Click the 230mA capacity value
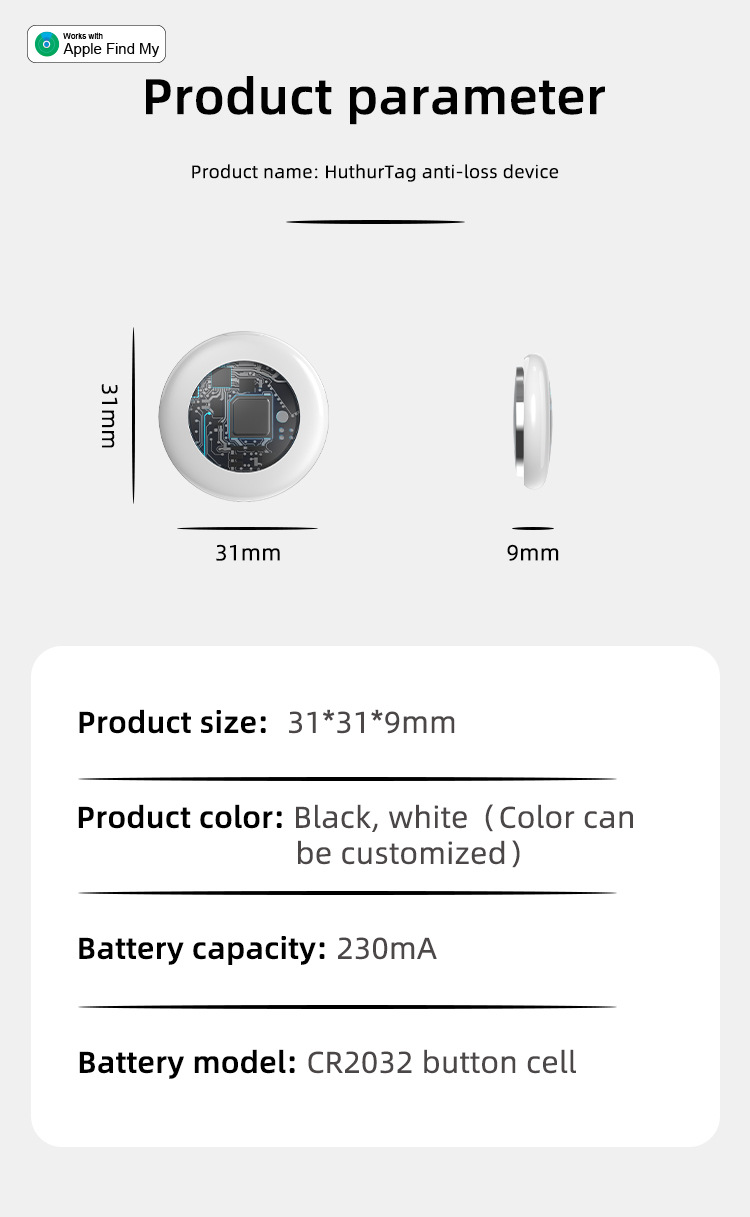Viewport: 750px width, 1217px height. coord(387,948)
